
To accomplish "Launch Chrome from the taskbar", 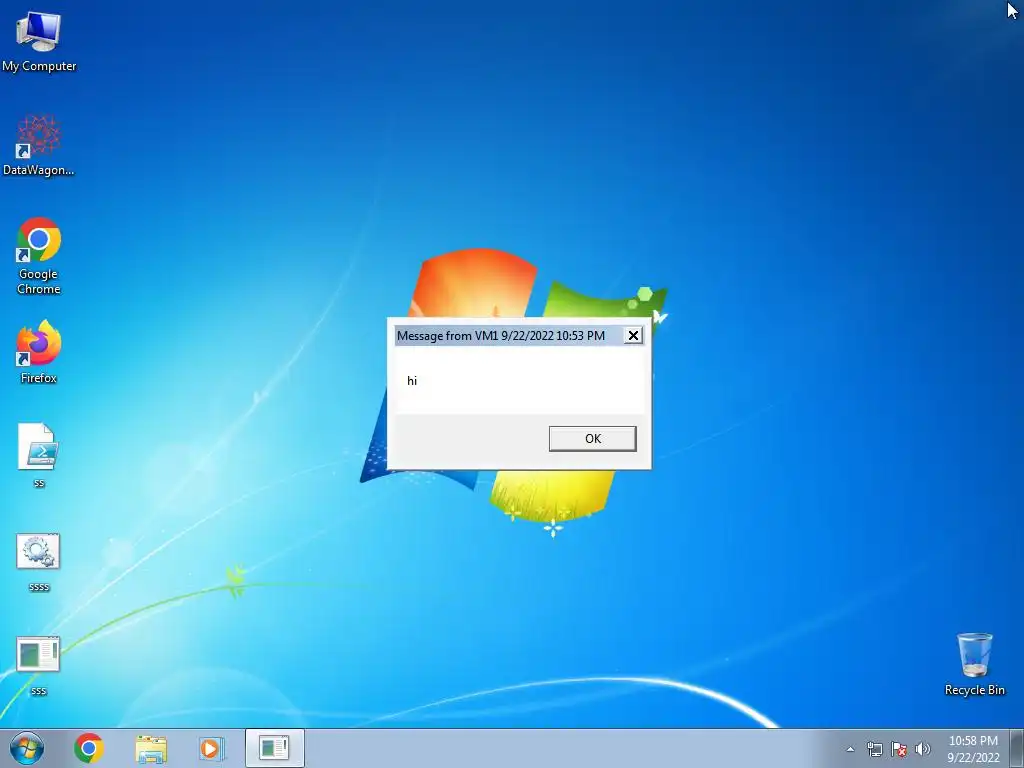I will [89, 748].
